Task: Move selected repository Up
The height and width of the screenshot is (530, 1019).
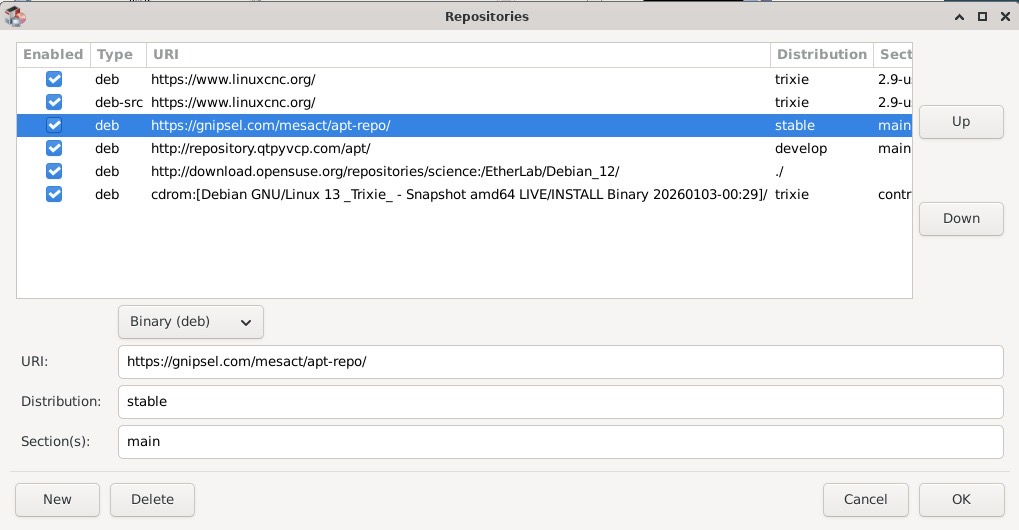Action: [960, 122]
